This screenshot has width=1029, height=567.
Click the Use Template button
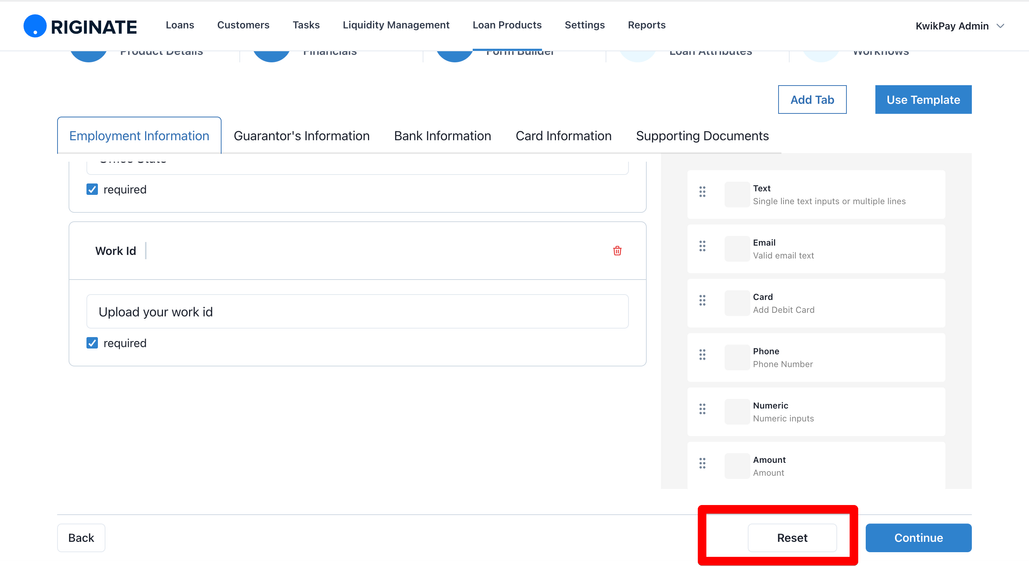923,100
